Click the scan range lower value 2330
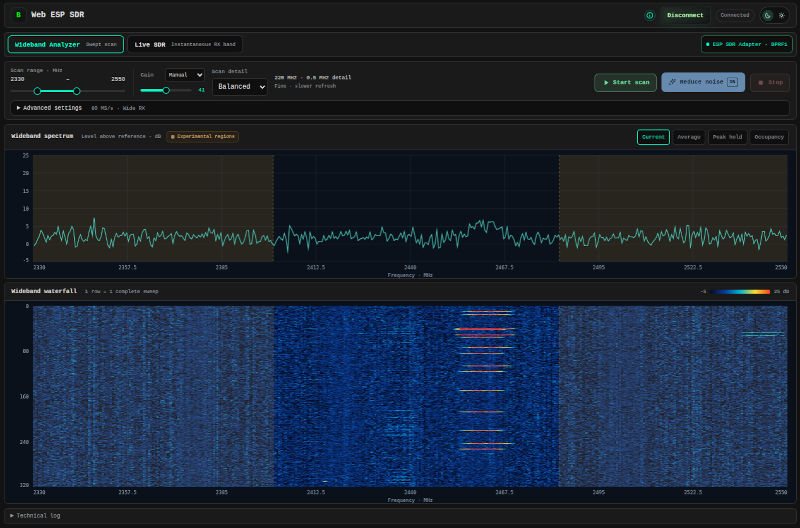800x528 pixels. tap(17, 79)
